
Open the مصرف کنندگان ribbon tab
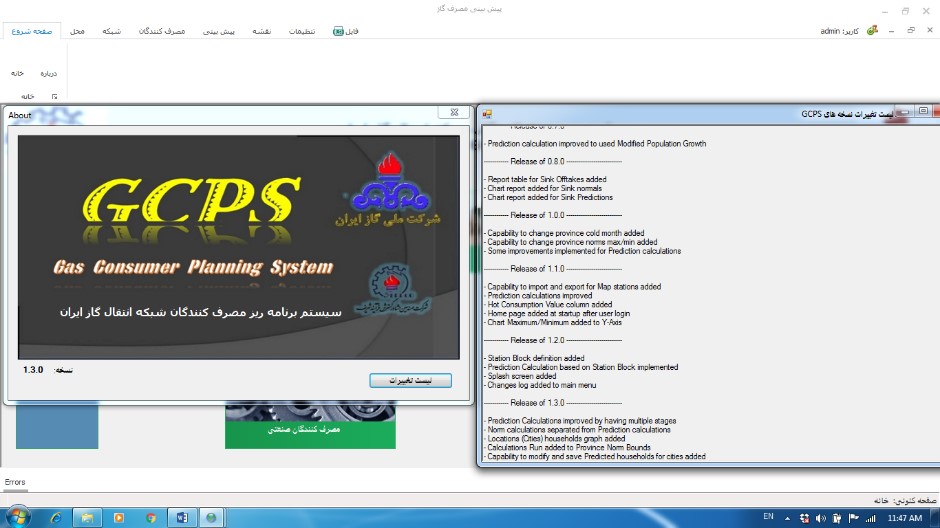click(x=162, y=31)
